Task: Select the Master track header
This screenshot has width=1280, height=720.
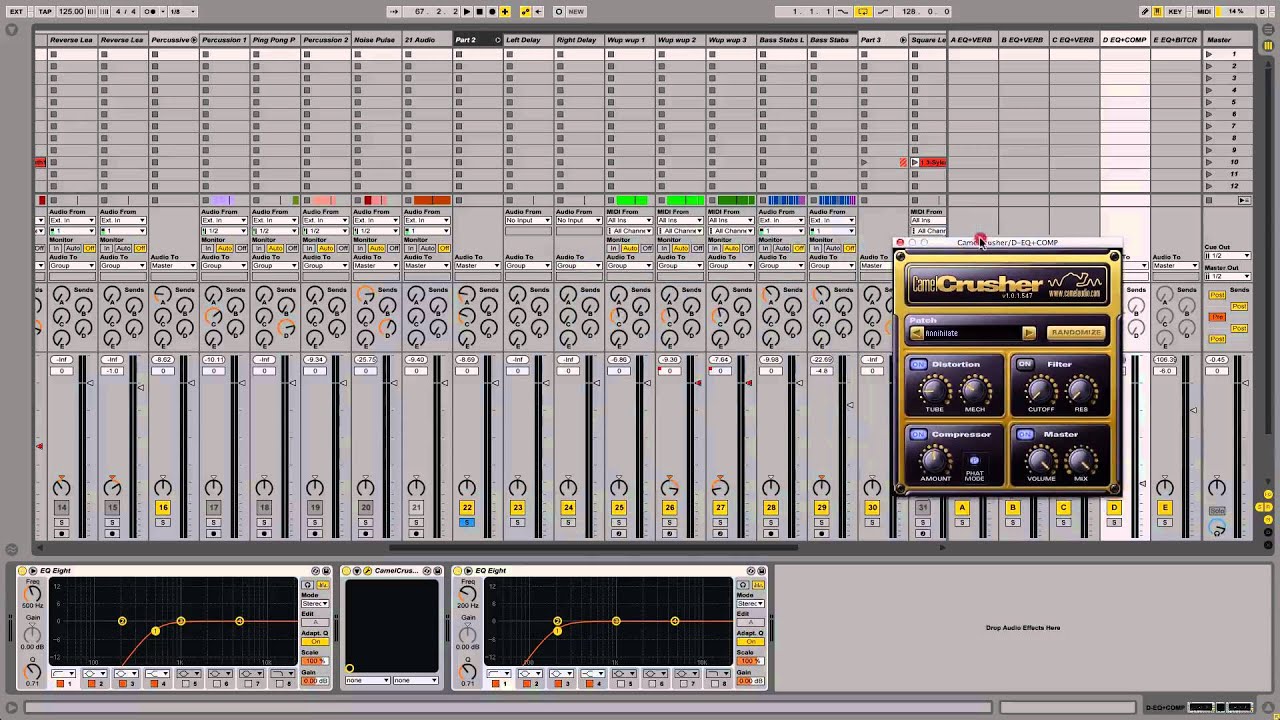Action: pyautogui.click(x=1227, y=40)
